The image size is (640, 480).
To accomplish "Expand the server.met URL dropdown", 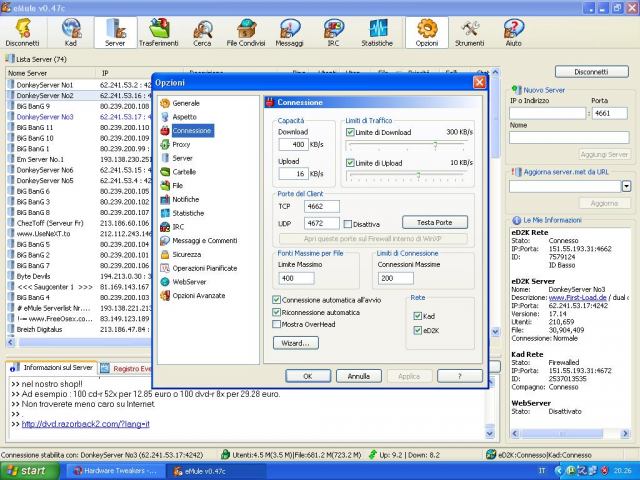I will [x=626, y=186].
